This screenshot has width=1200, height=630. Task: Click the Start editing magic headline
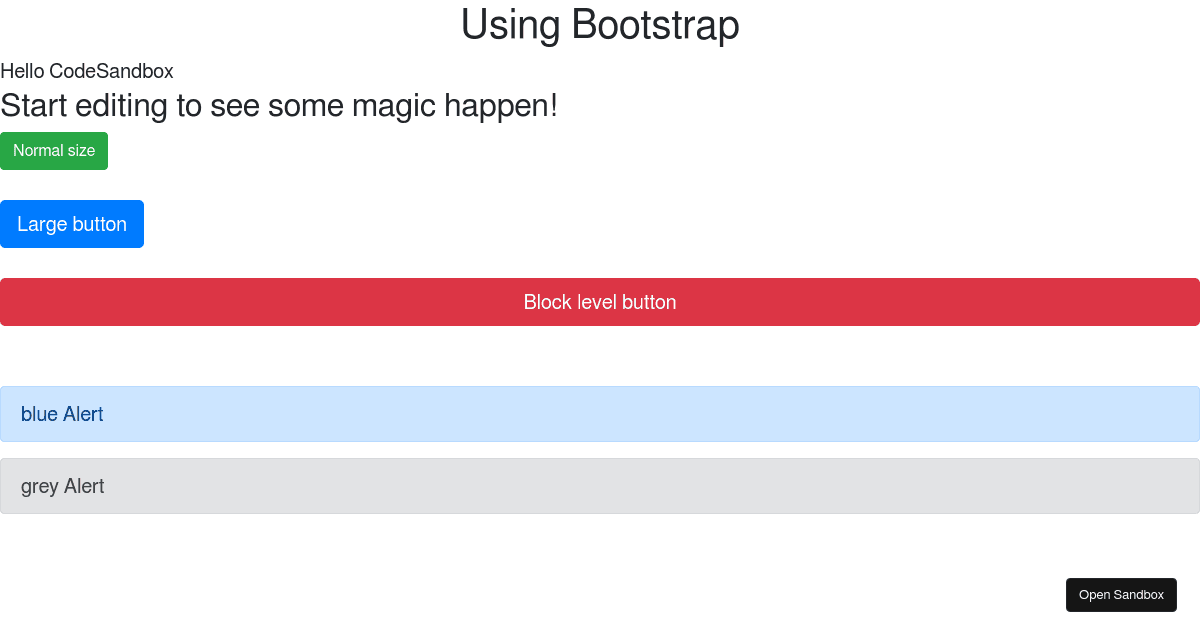point(279,105)
